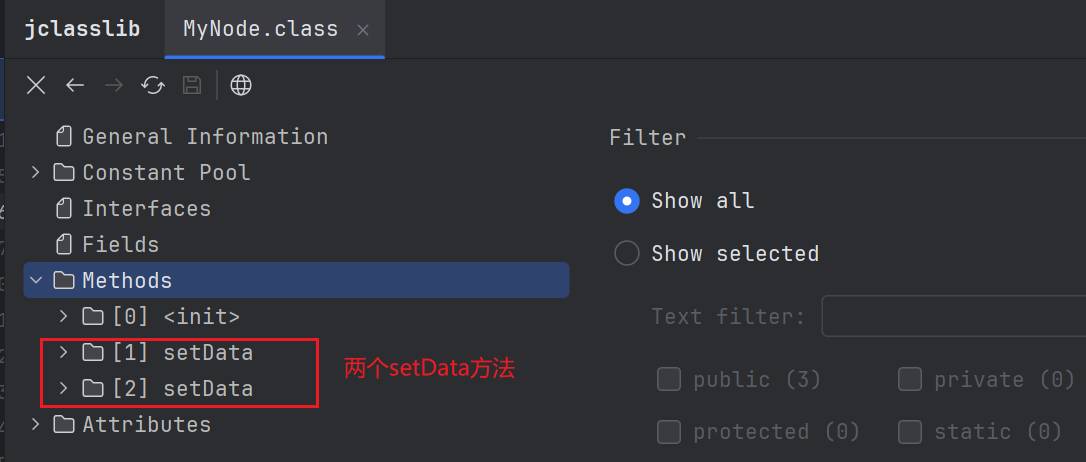Select the Show selected radio button
This screenshot has height=462, width=1086.
(627, 253)
